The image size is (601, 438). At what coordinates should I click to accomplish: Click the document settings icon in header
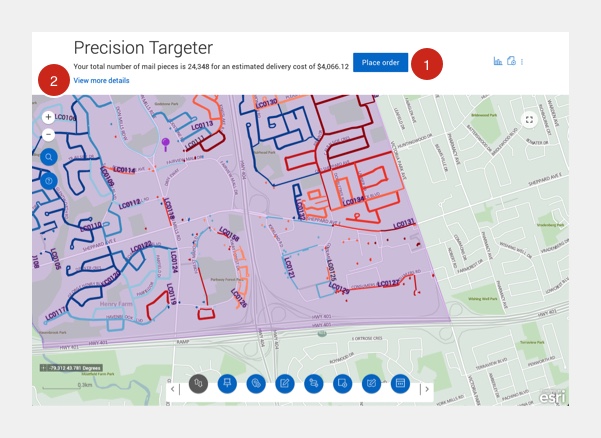[511, 61]
